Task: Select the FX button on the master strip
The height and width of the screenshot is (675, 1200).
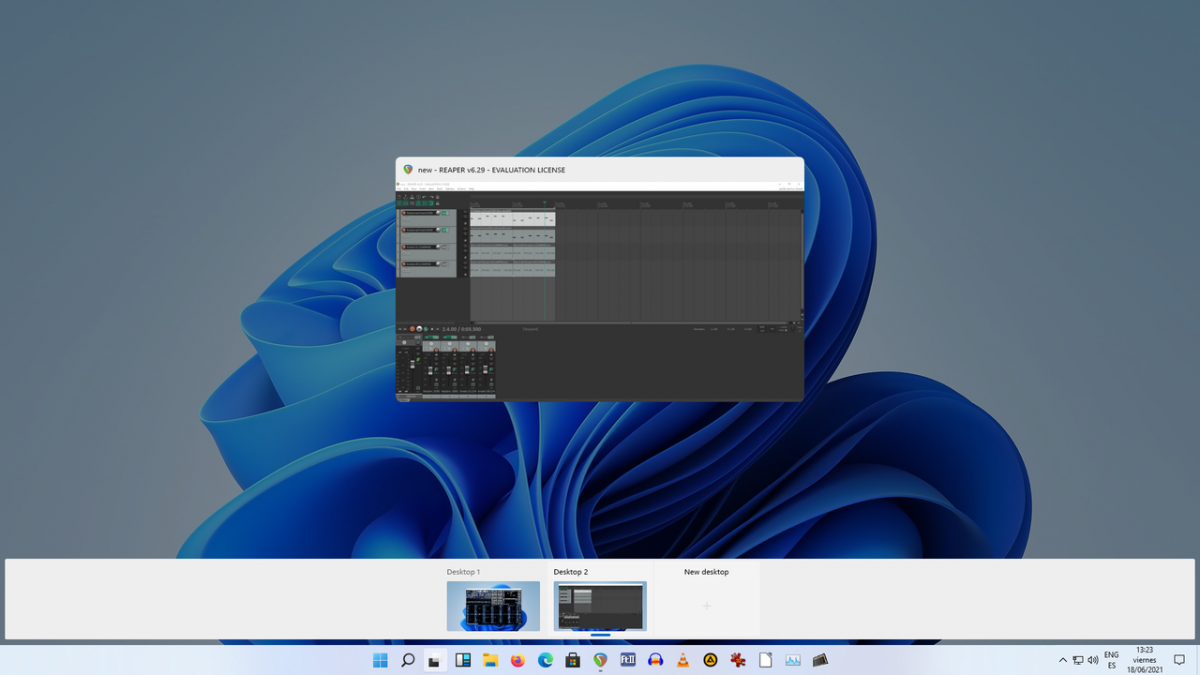Action: (418, 360)
